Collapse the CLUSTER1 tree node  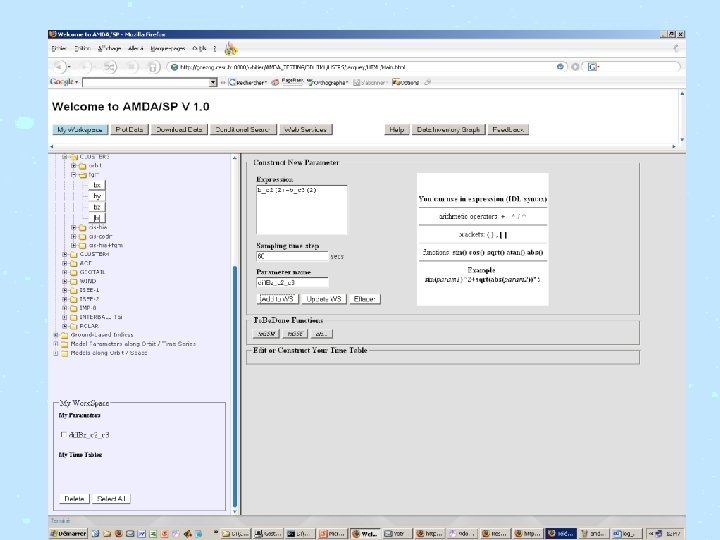pos(64,157)
